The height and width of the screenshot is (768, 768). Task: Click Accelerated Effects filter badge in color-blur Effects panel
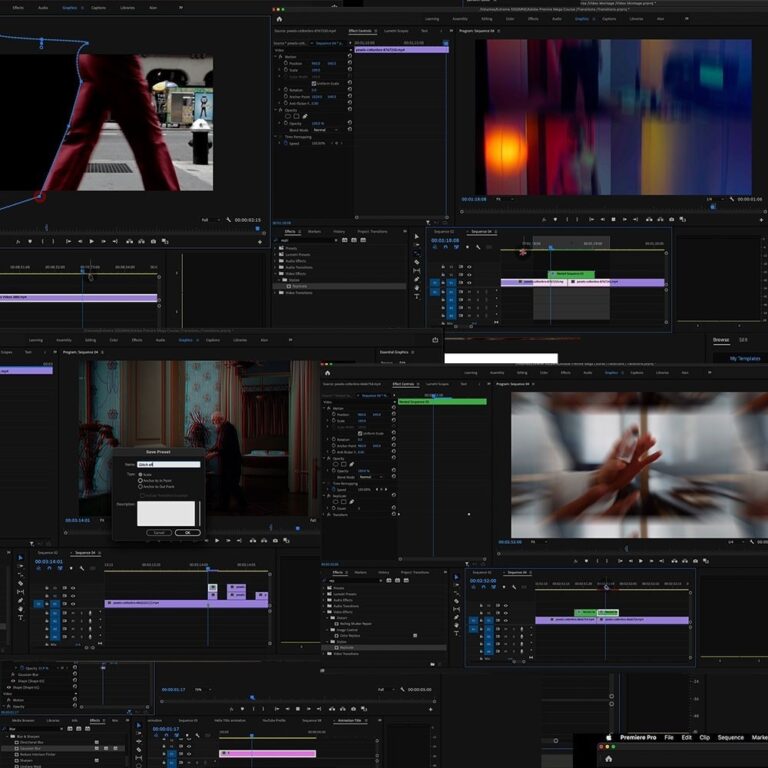pyautogui.click(x=345, y=240)
